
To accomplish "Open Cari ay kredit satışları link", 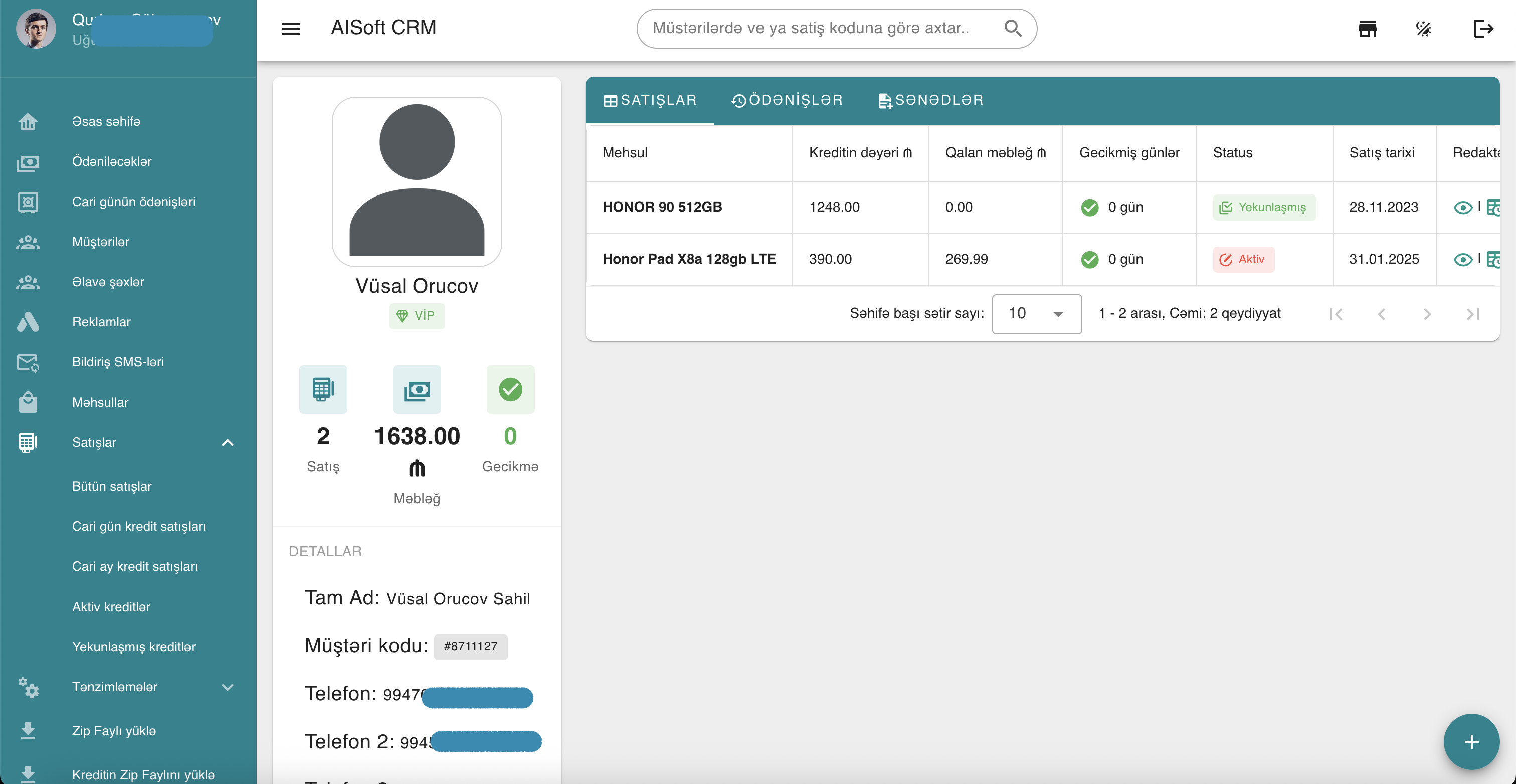I will [135, 566].
